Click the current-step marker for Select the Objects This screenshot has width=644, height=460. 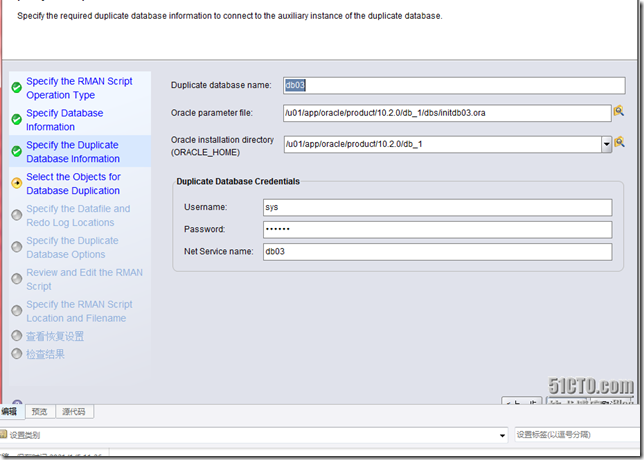(x=16, y=183)
